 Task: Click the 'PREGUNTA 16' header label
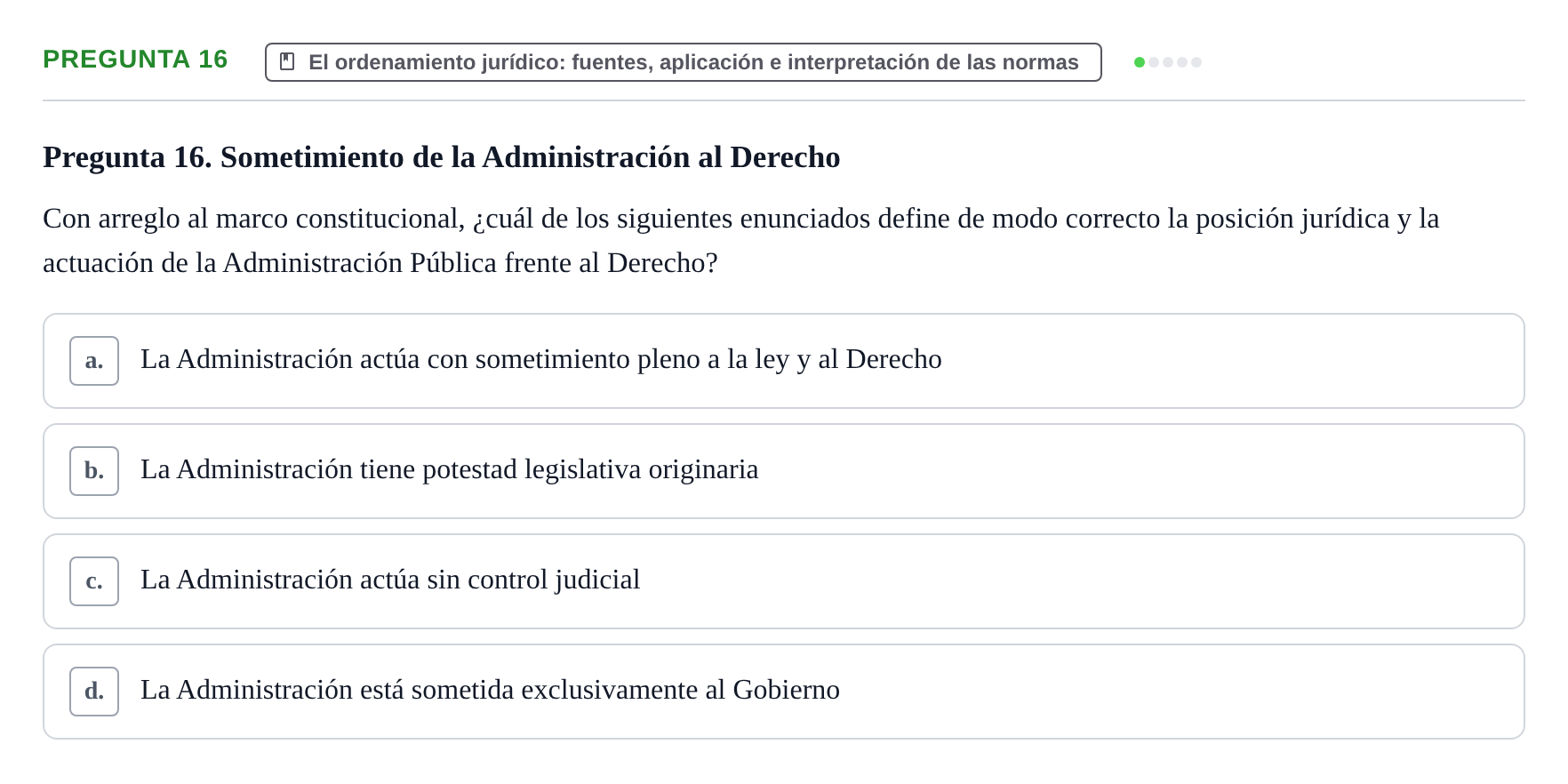[135, 60]
